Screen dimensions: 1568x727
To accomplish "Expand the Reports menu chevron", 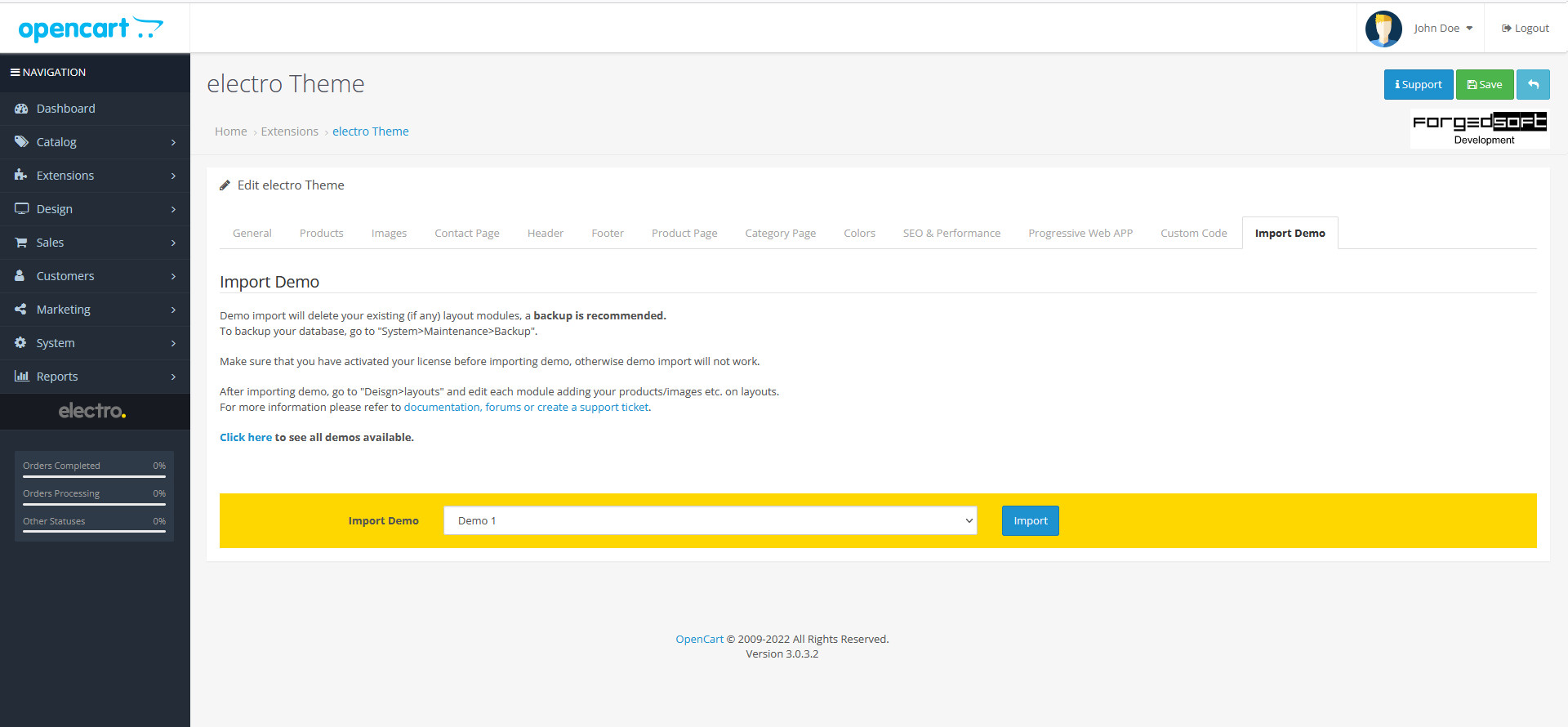I will 173,377.
